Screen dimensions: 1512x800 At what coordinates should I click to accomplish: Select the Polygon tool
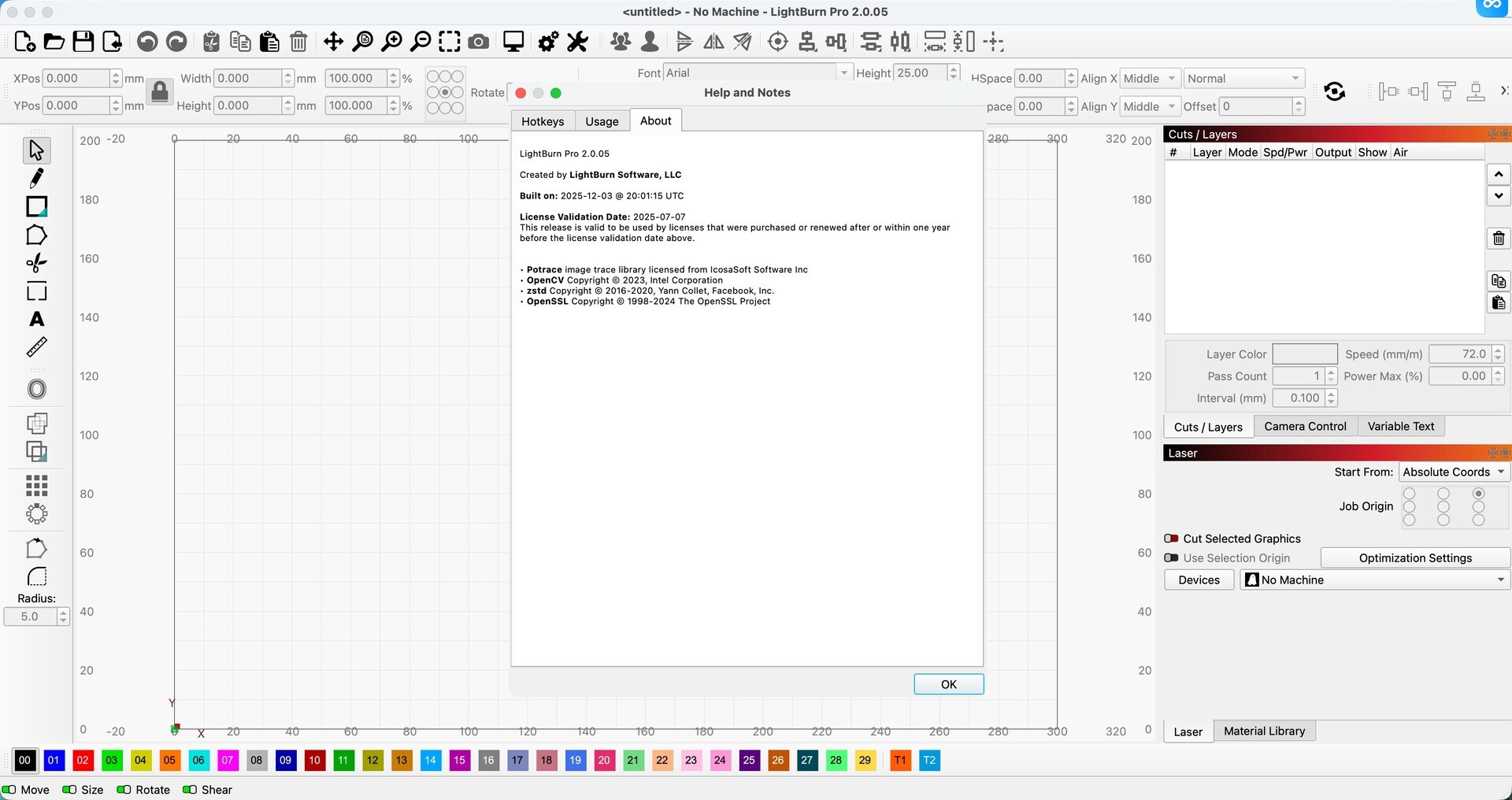pyautogui.click(x=36, y=235)
